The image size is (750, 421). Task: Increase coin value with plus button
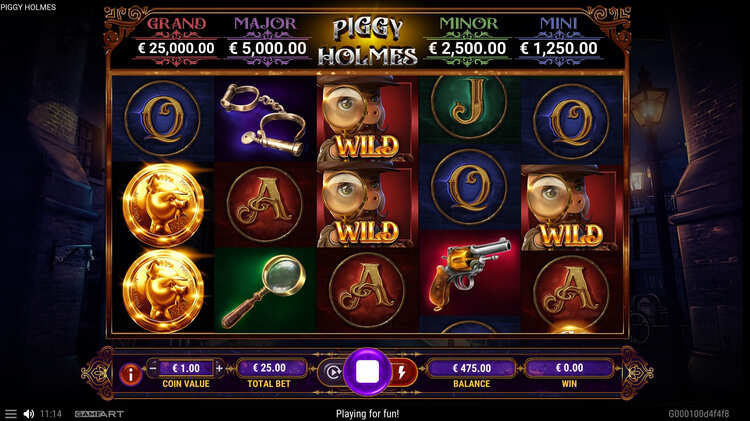[x=219, y=368]
